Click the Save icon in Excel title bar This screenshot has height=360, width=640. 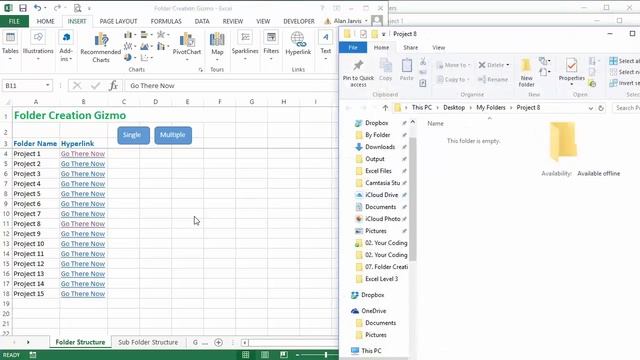[23, 8]
